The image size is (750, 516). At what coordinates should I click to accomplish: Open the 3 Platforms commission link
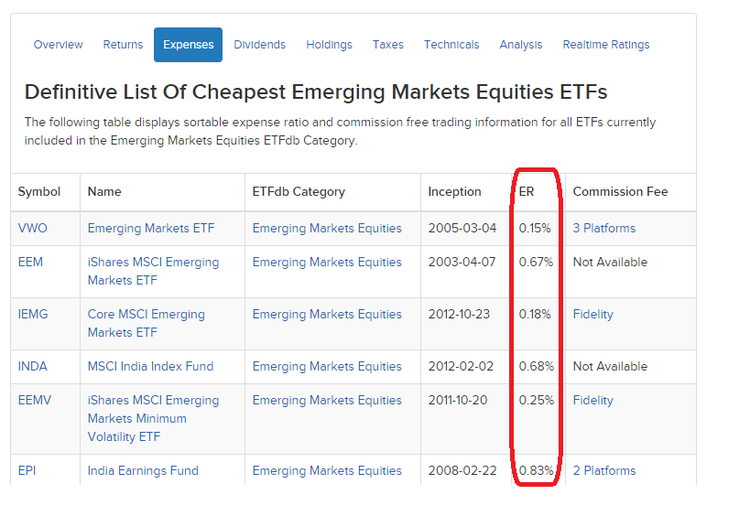pyautogui.click(x=604, y=228)
